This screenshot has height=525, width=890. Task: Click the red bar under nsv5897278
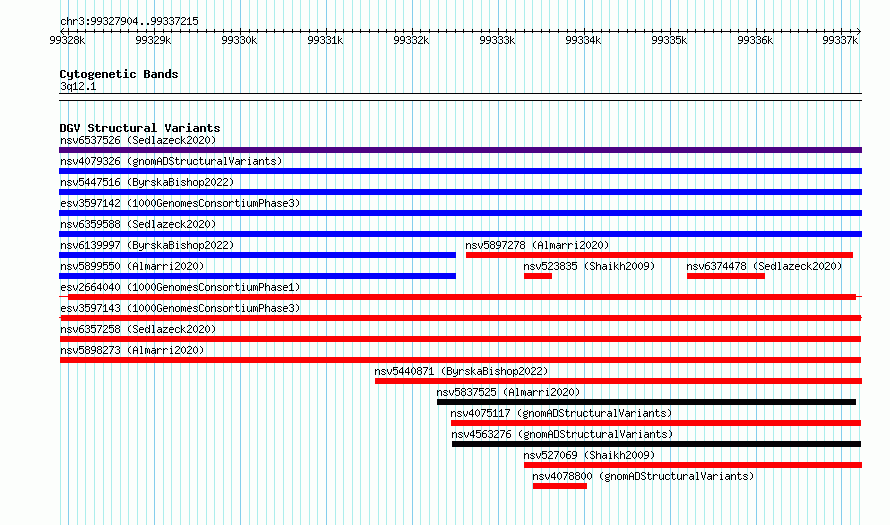tap(660, 255)
